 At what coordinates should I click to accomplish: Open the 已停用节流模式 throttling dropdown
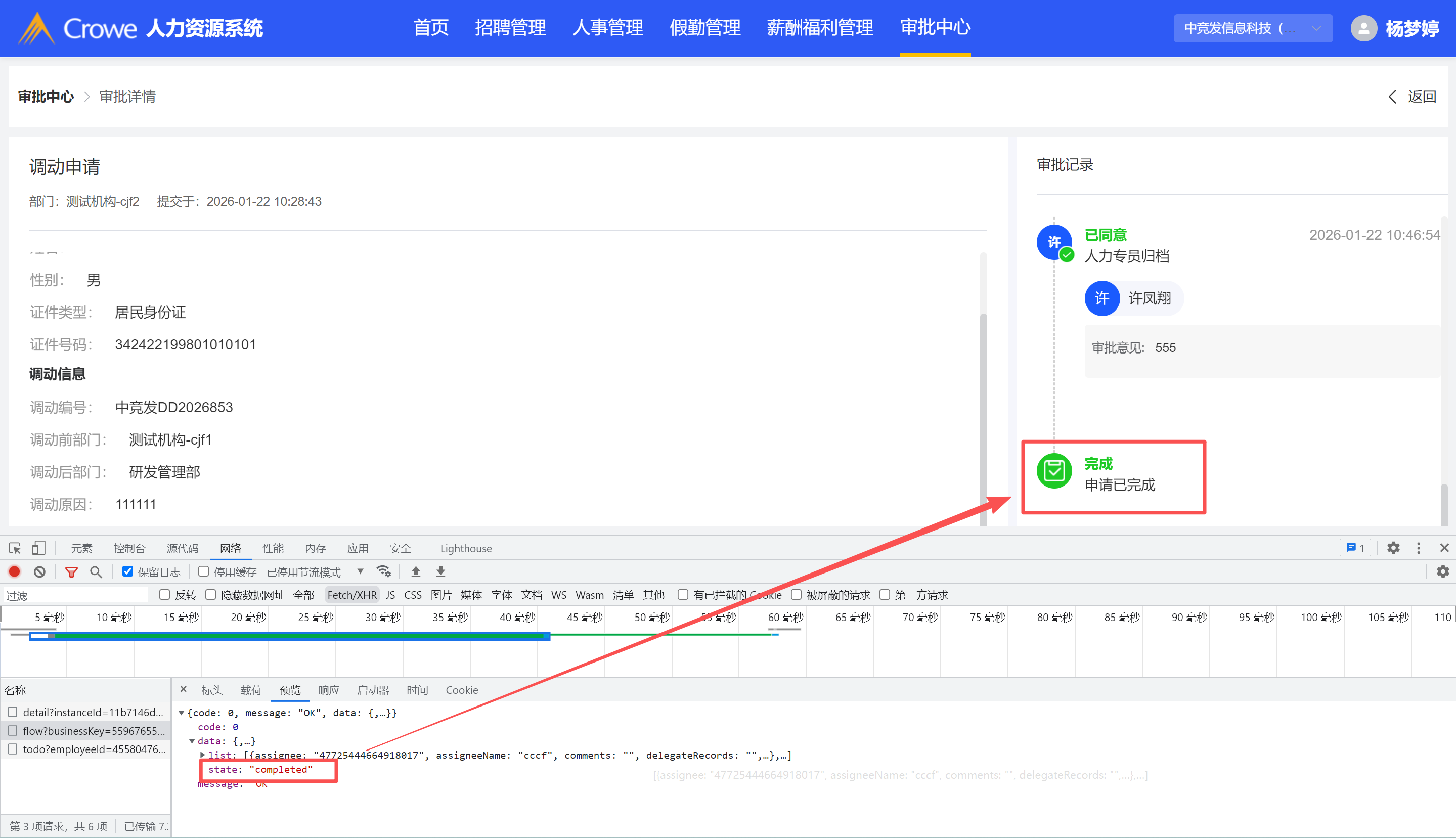click(x=314, y=571)
